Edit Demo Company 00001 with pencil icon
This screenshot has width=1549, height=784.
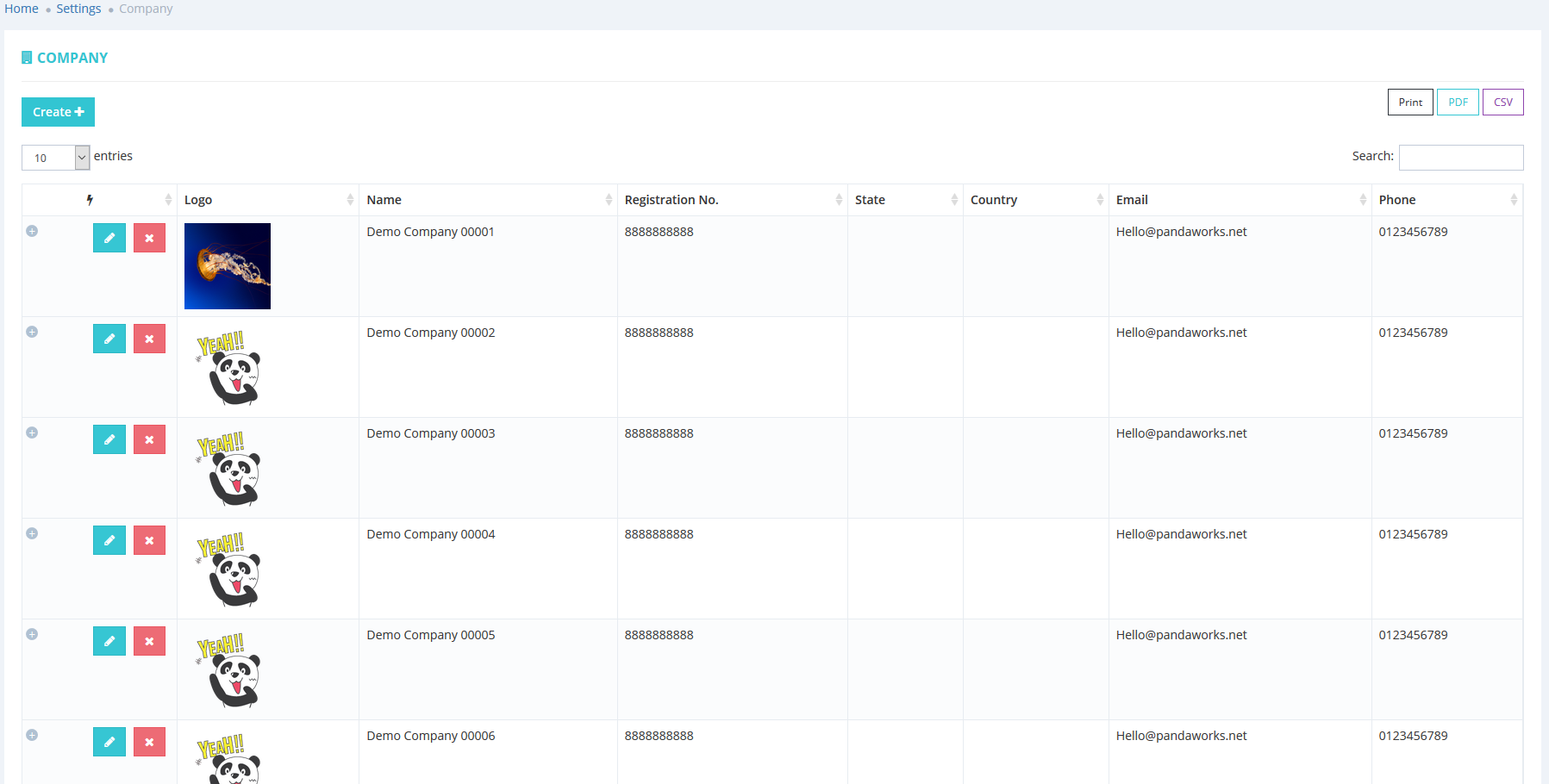(x=109, y=238)
